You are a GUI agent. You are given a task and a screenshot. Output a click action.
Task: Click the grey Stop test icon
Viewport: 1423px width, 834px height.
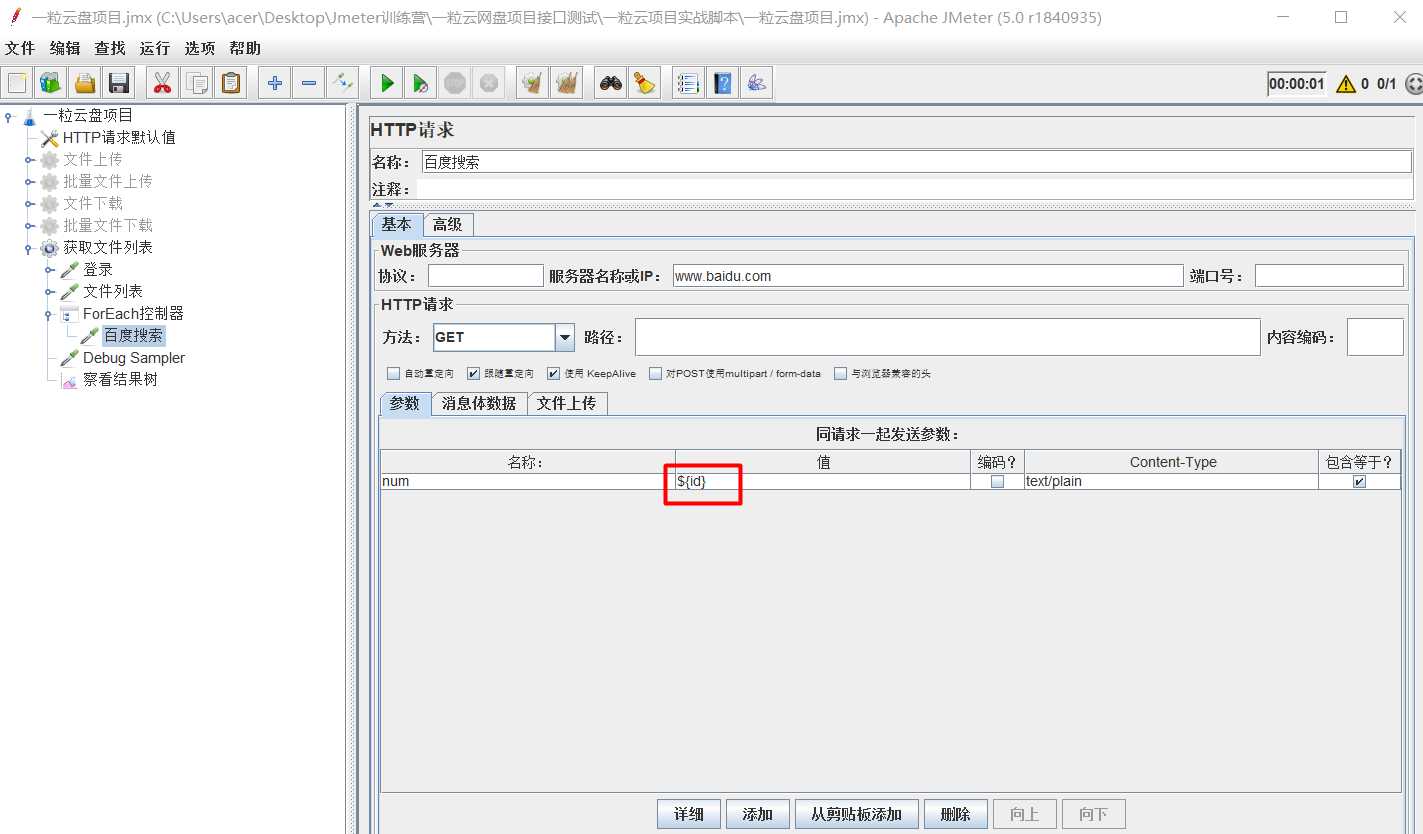(x=455, y=83)
